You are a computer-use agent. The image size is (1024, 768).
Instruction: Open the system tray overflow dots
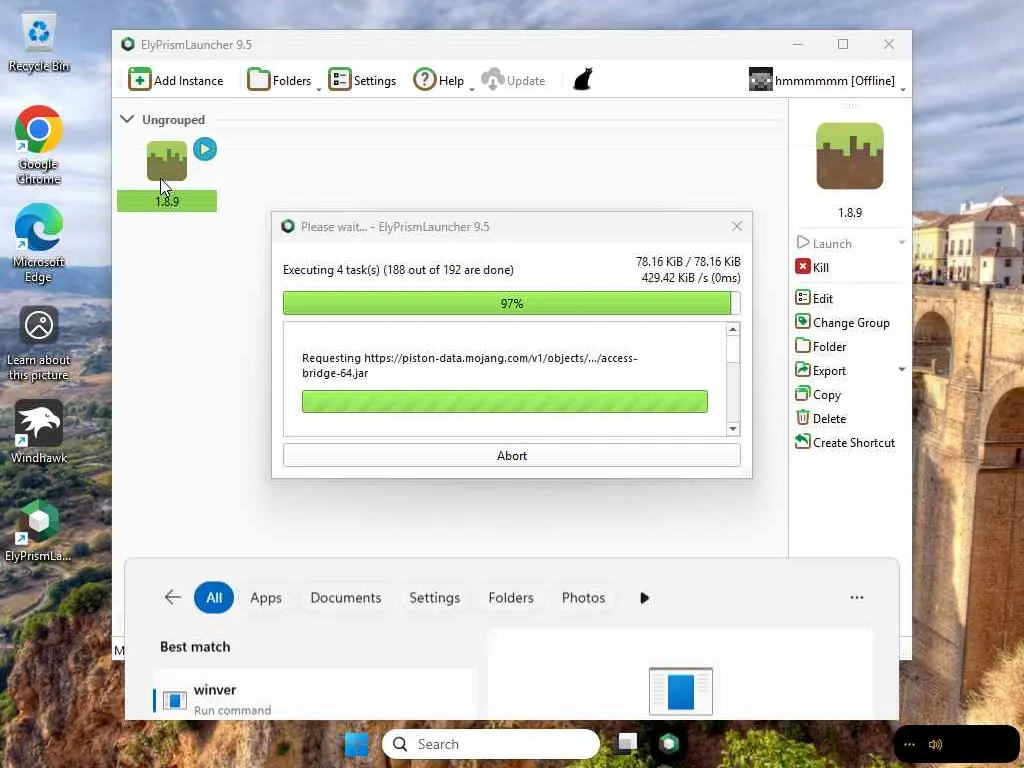point(910,744)
